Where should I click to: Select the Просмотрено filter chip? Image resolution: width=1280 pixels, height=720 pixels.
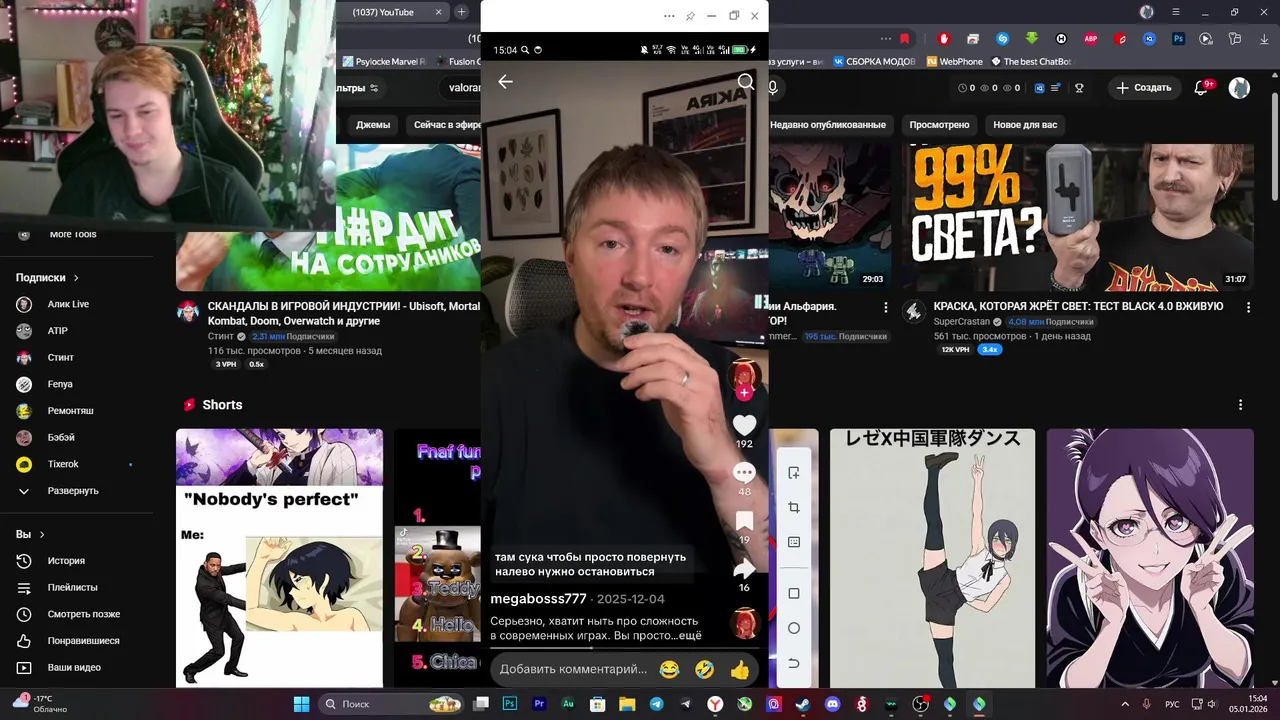click(939, 125)
